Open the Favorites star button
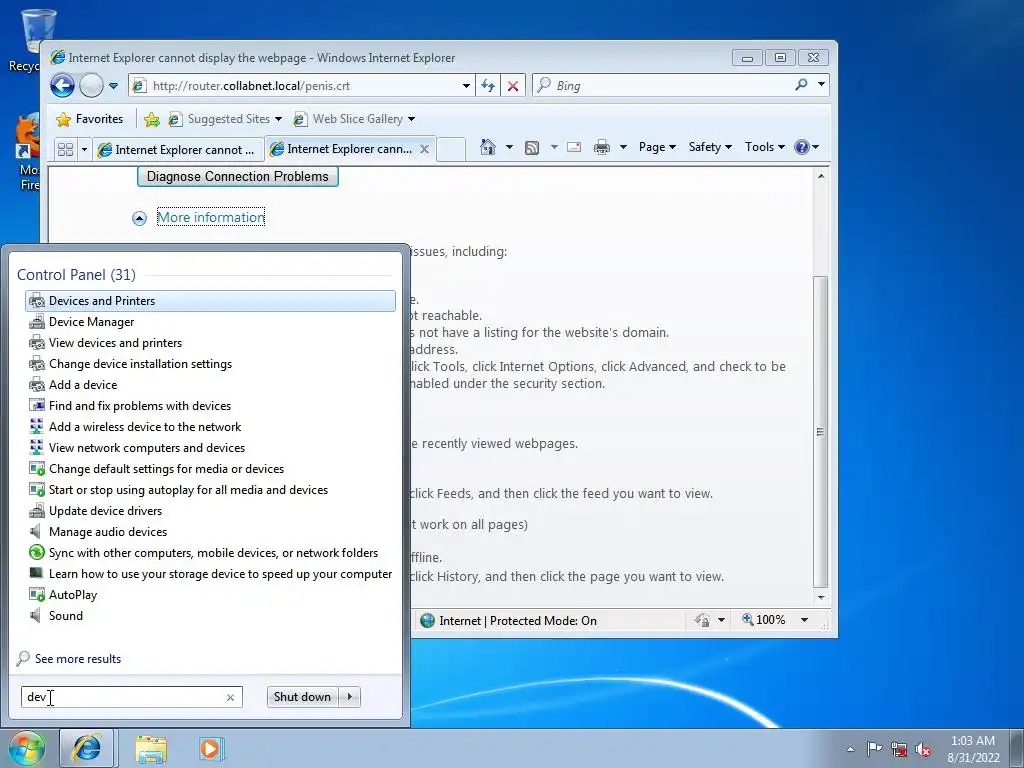 90,119
